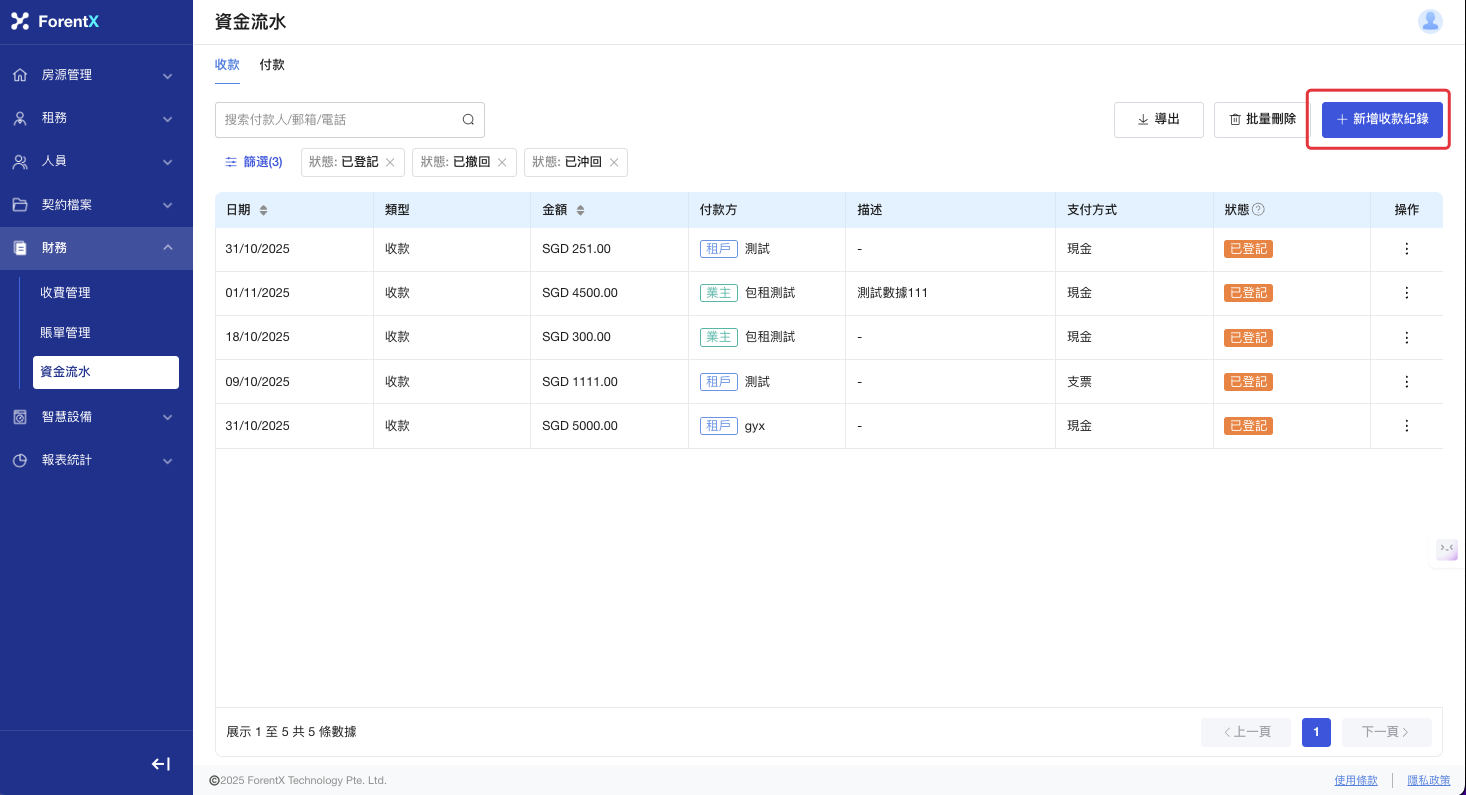Remove the 已沖回 status filter tag

(x=614, y=162)
